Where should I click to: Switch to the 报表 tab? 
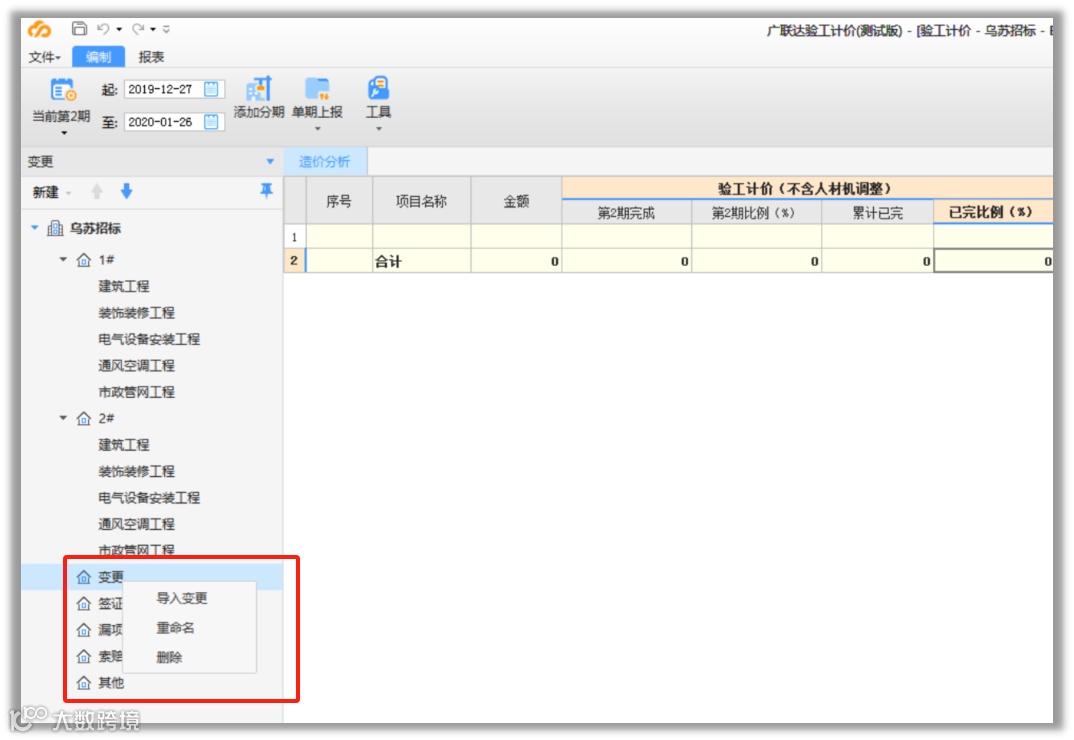click(x=151, y=57)
